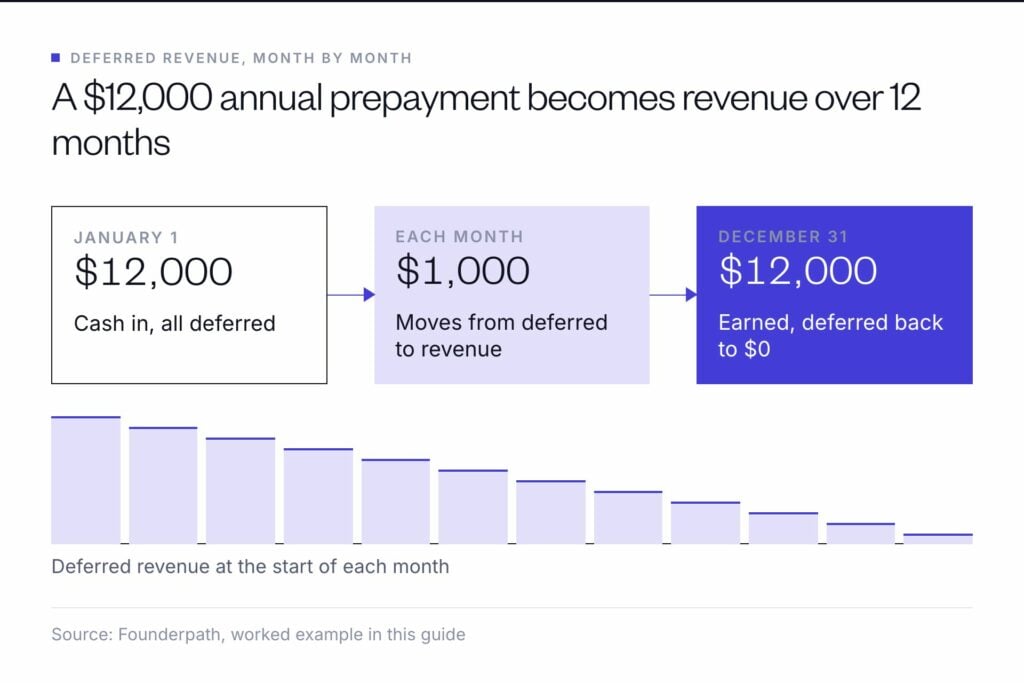Click the first, tallest bar in the chart
This screenshot has width=1024, height=683.
[86, 480]
